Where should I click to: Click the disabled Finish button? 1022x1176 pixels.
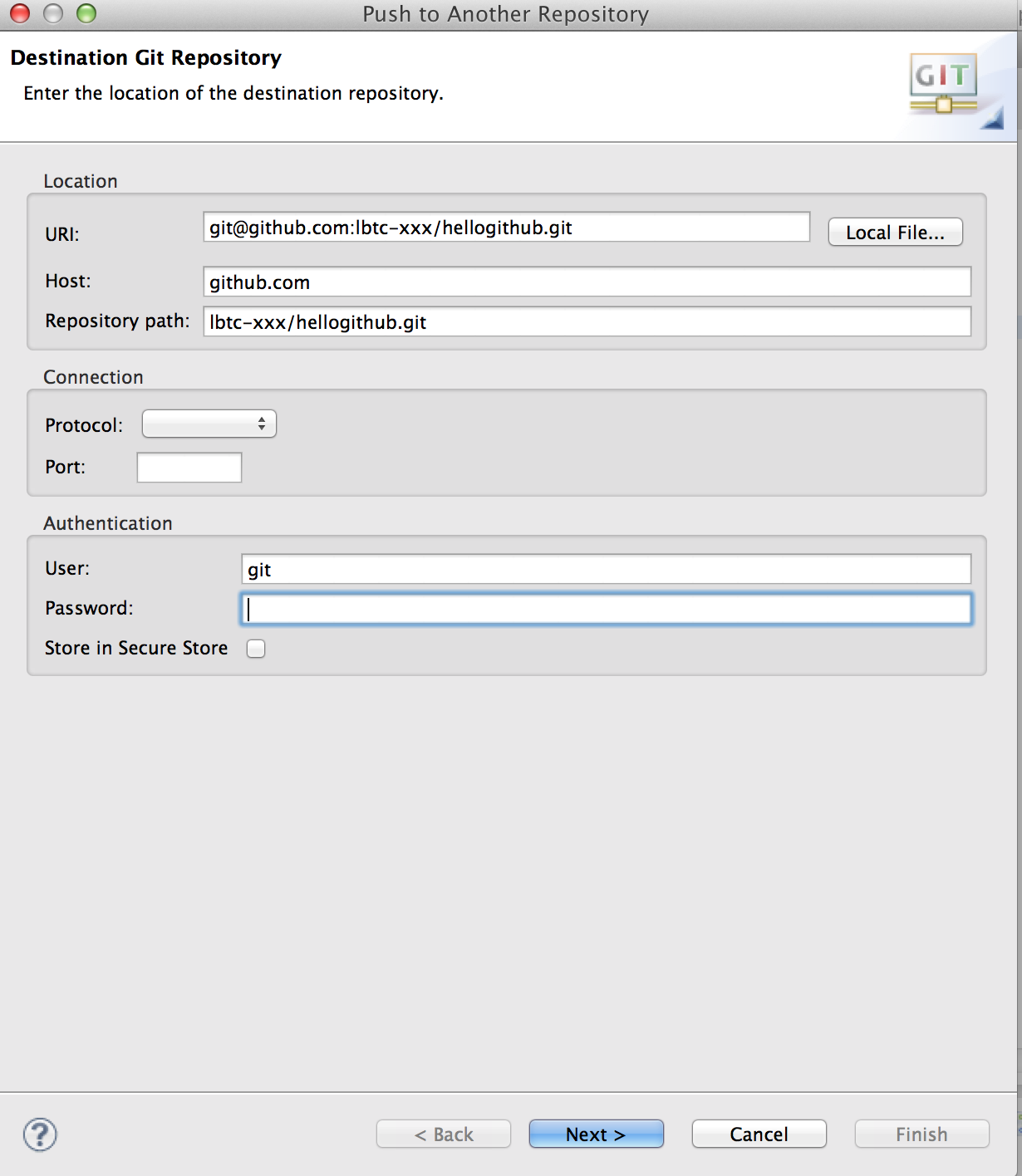(x=921, y=1134)
